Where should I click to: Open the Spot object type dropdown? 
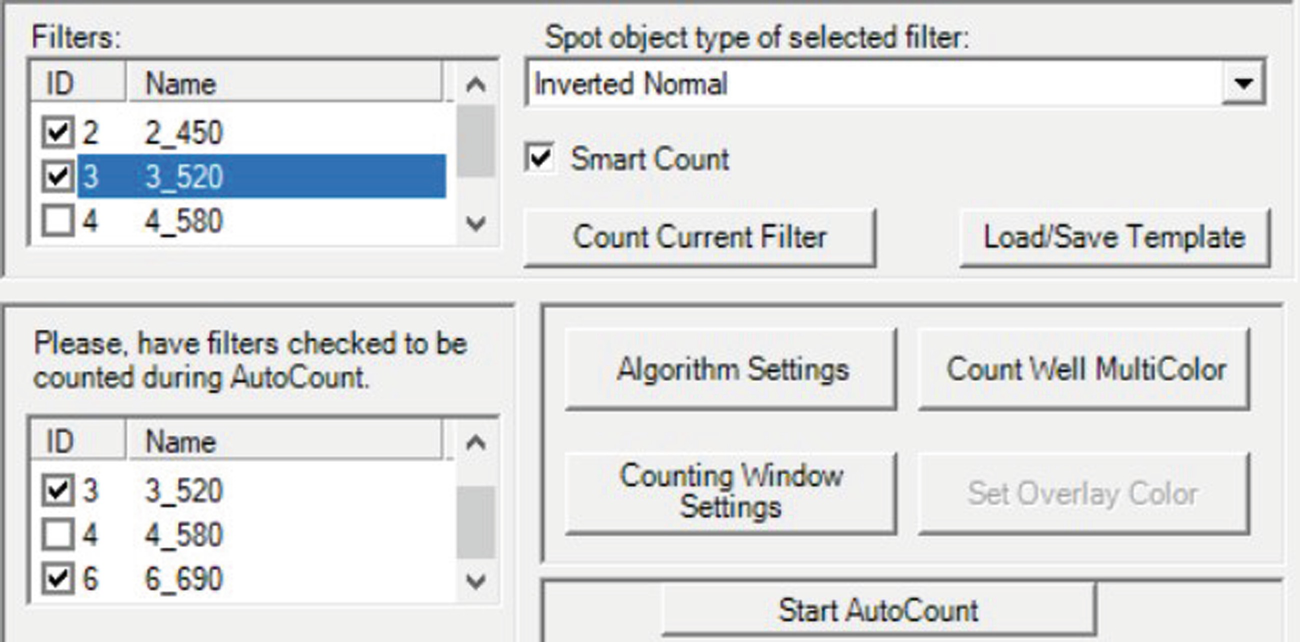point(1242,83)
